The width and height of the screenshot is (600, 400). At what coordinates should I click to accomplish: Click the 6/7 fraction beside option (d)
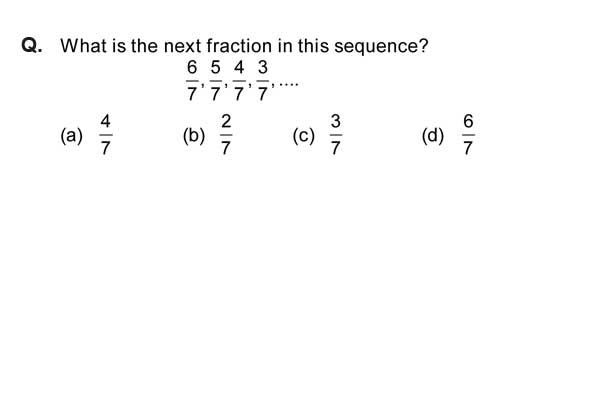point(468,135)
